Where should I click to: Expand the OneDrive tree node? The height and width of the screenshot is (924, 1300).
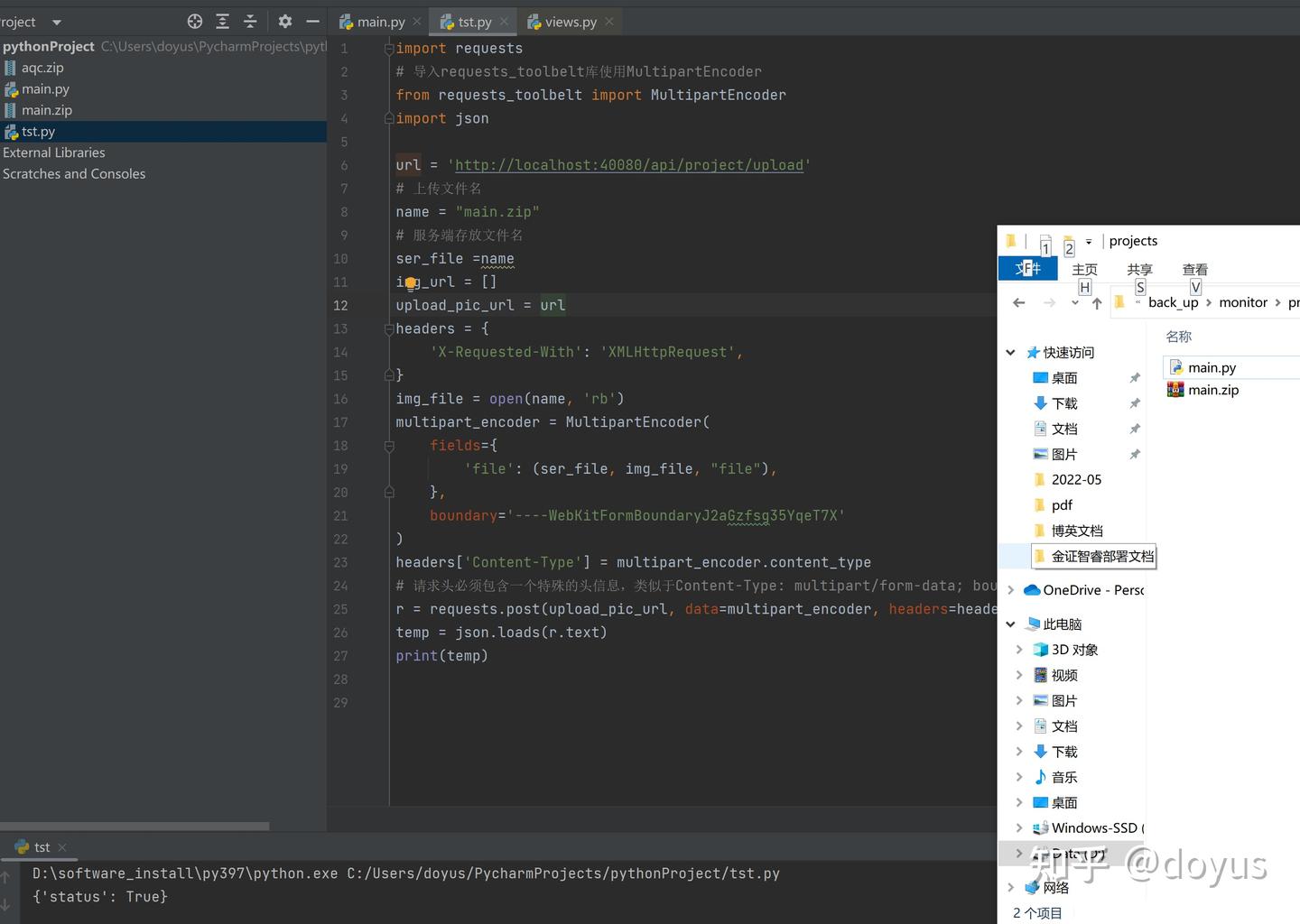pos(1010,590)
